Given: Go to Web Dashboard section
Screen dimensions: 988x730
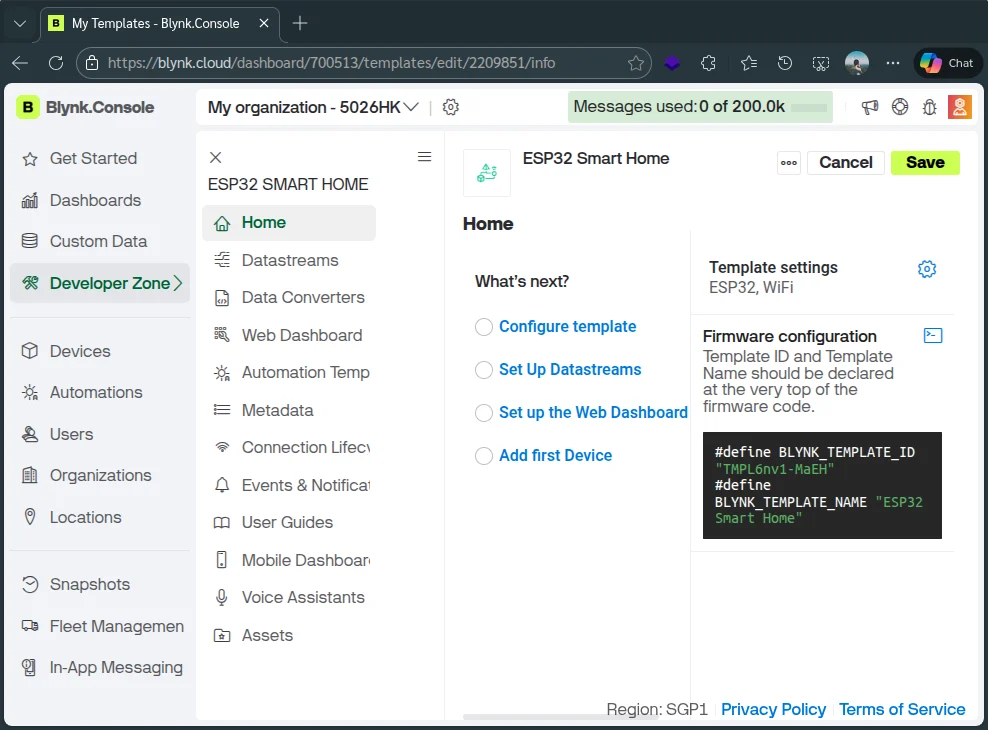Looking at the screenshot, I should (301, 335).
